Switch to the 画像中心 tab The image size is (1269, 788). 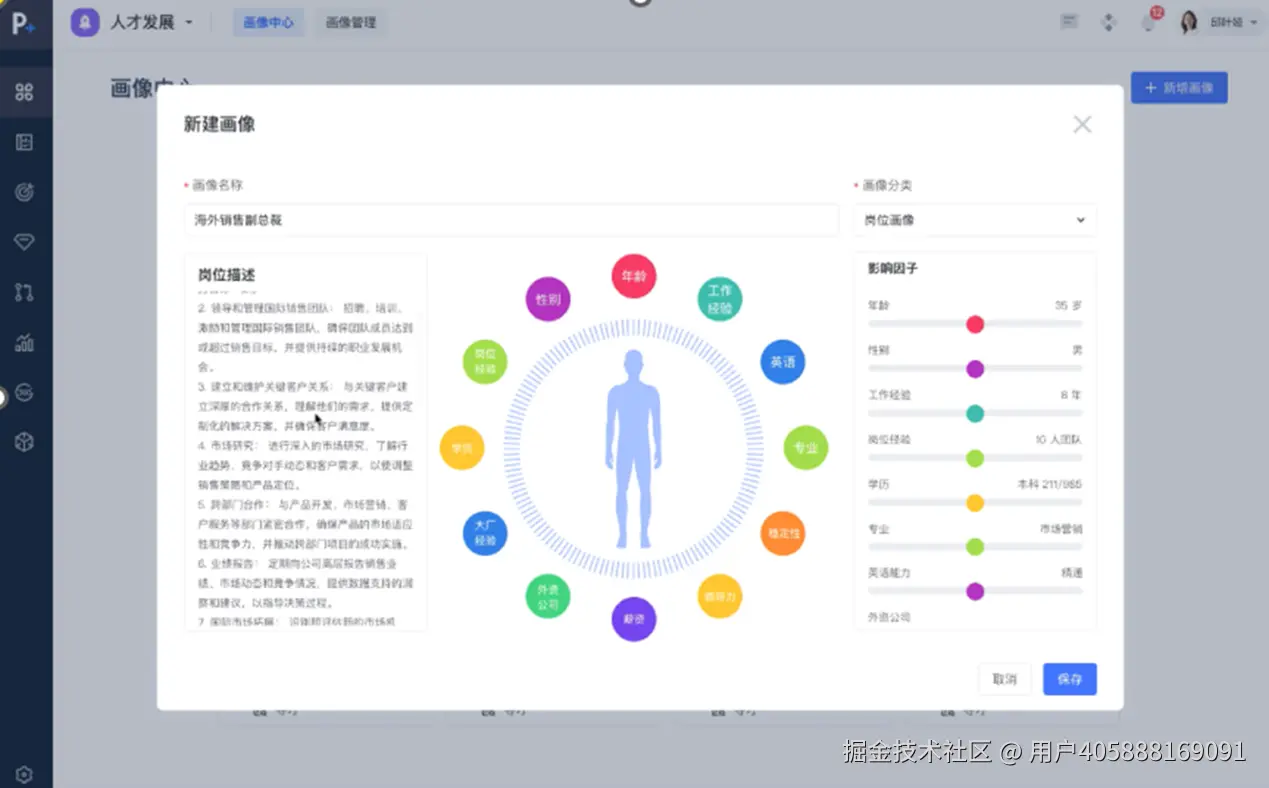click(268, 22)
